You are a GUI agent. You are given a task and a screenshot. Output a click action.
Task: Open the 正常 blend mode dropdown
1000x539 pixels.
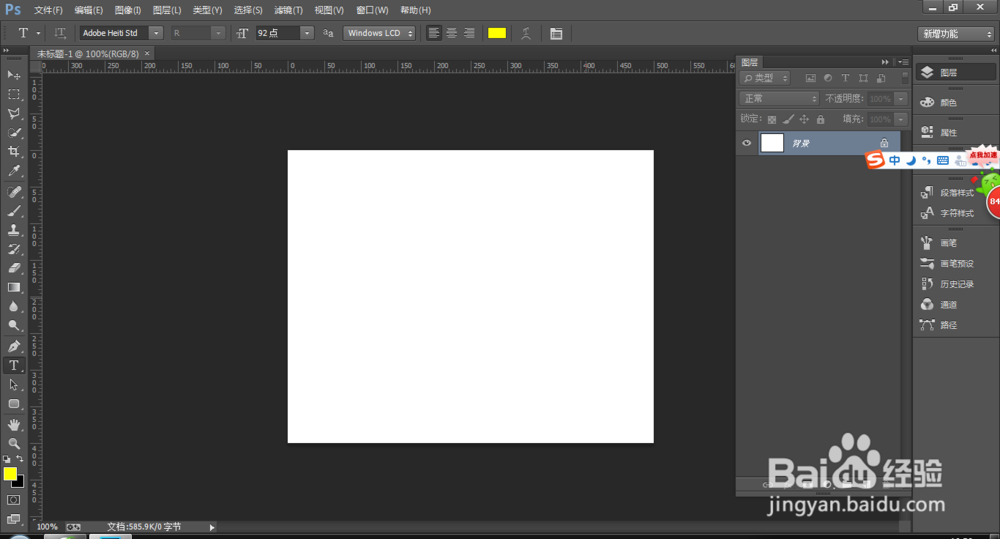point(779,98)
